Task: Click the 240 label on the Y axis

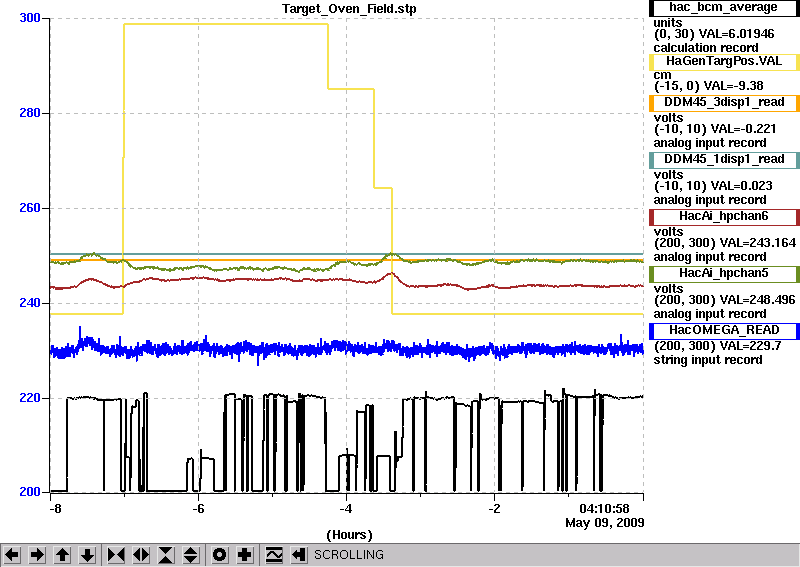Action: point(30,303)
